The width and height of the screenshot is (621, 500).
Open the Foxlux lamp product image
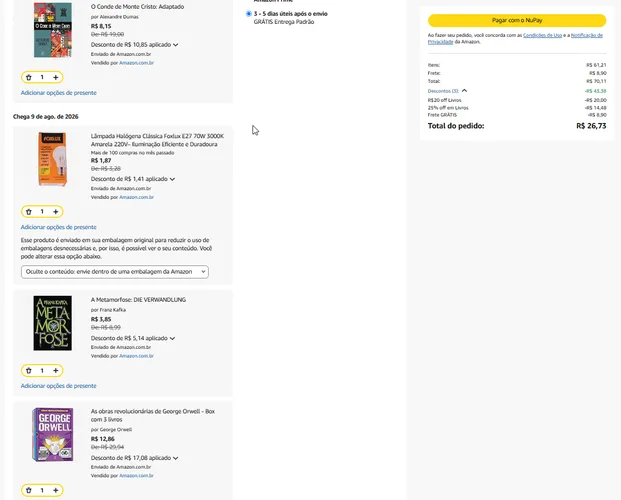pyautogui.click(x=53, y=159)
